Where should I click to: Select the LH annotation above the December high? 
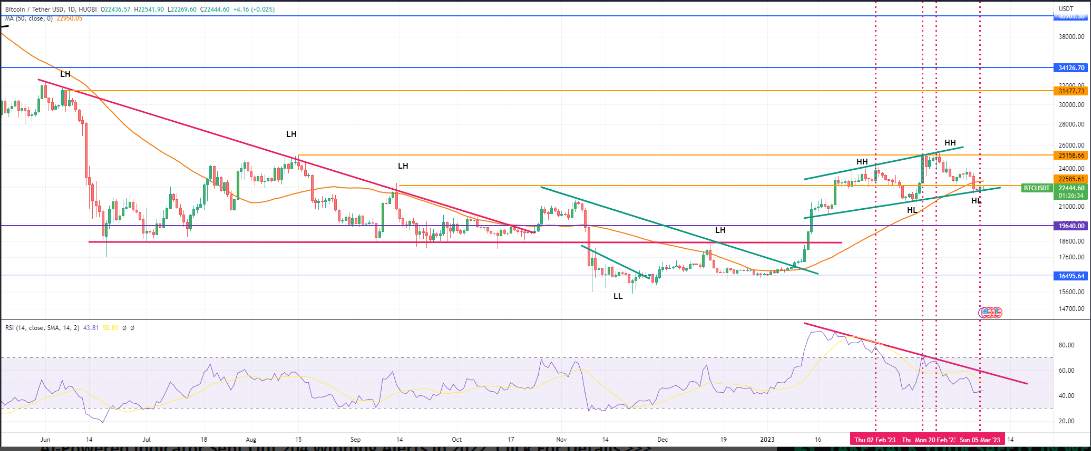point(721,230)
